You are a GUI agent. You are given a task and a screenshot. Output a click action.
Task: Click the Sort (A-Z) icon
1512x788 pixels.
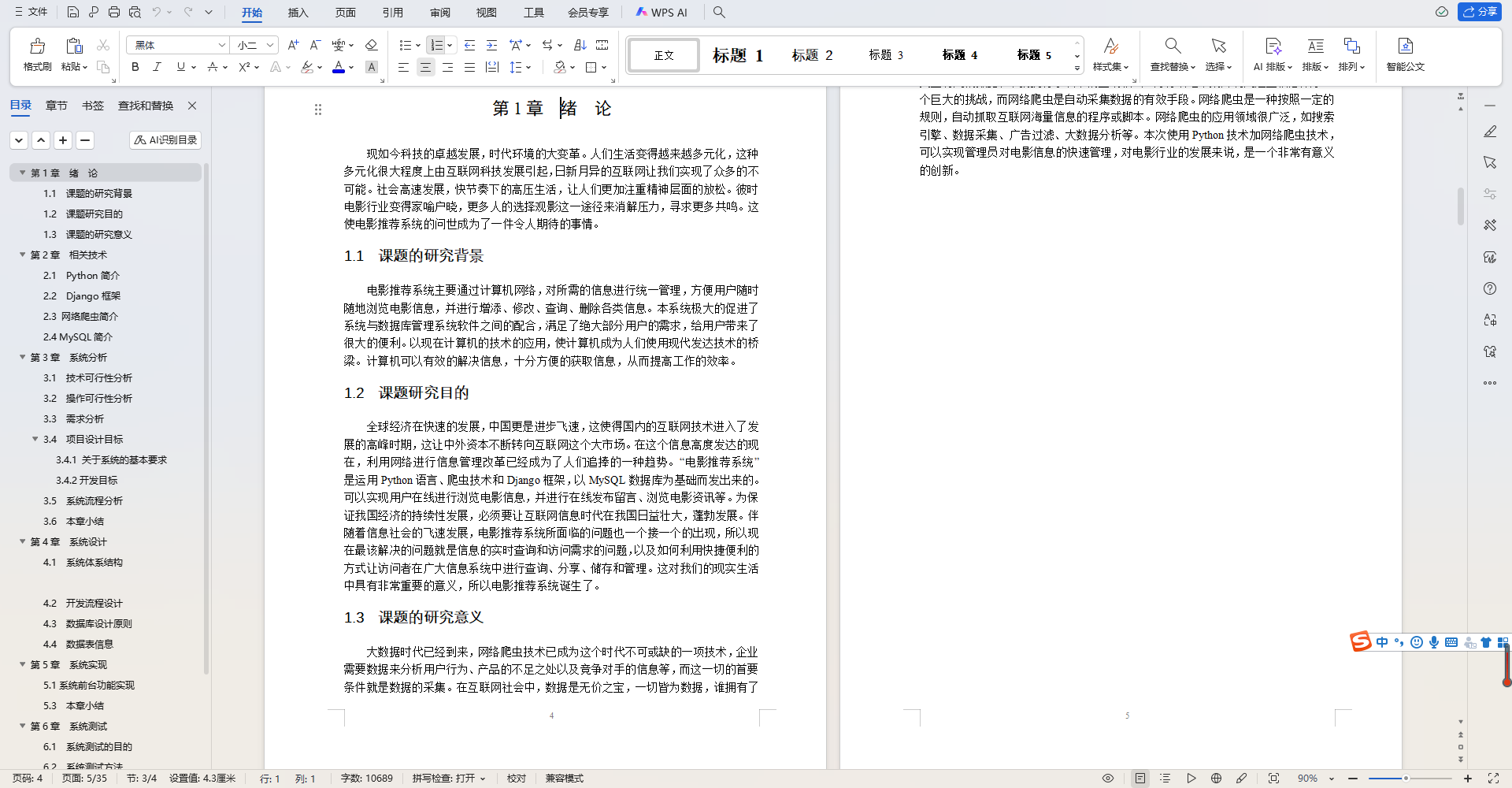(x=580, y=46)
